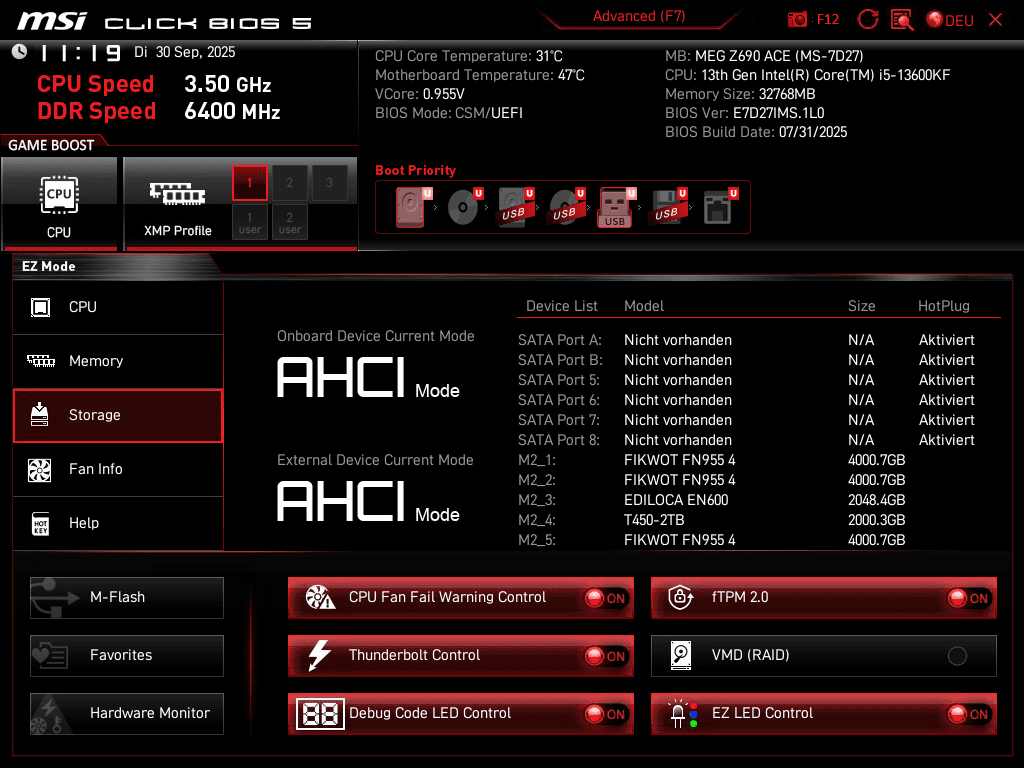Select the highlighted USB key boot device
Screen dimensions: 1024x768
click(616, 208)
